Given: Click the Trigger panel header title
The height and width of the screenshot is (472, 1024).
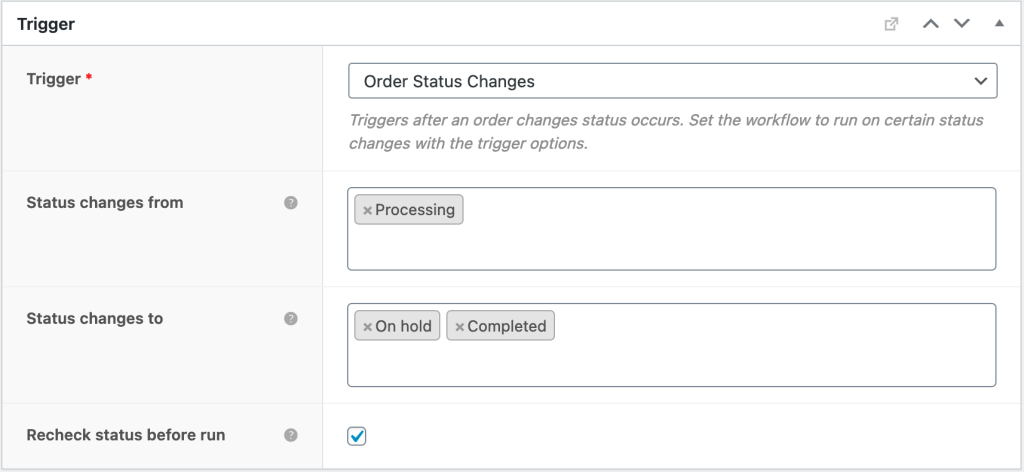Looking at the screenshot, I should [x=46, y=23].
